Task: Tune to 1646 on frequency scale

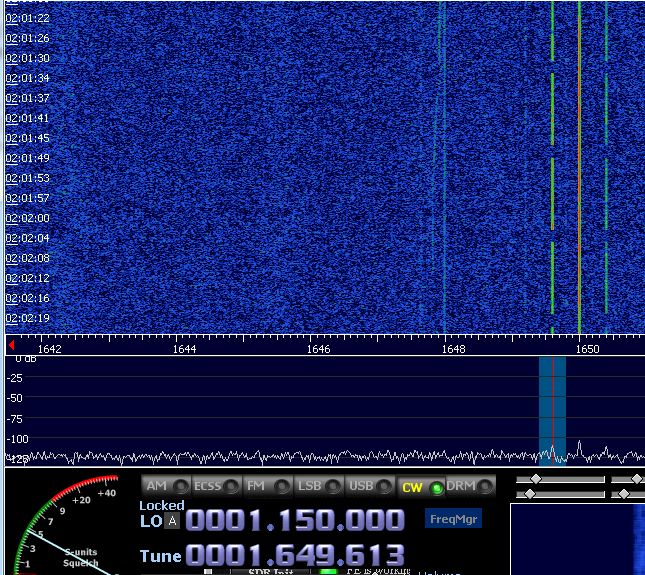Action: pos(319,349)
